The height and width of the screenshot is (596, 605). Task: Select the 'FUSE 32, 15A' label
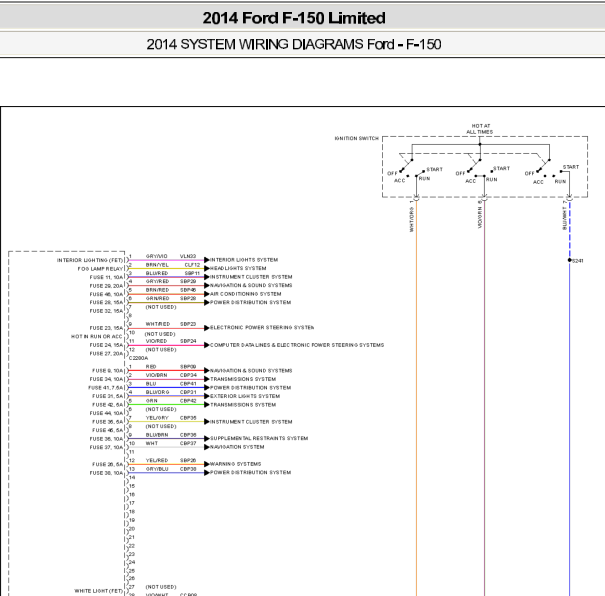106,311
